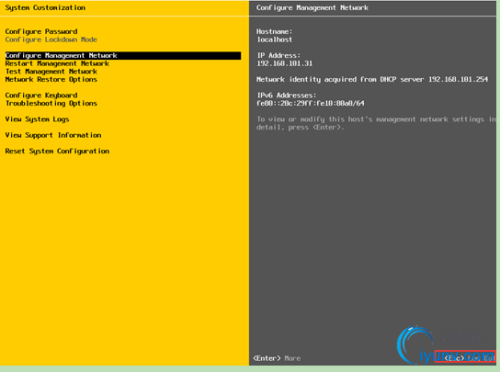
Task: Click the fe80 IPv6 address value
Action: click(x=310, y=104)
